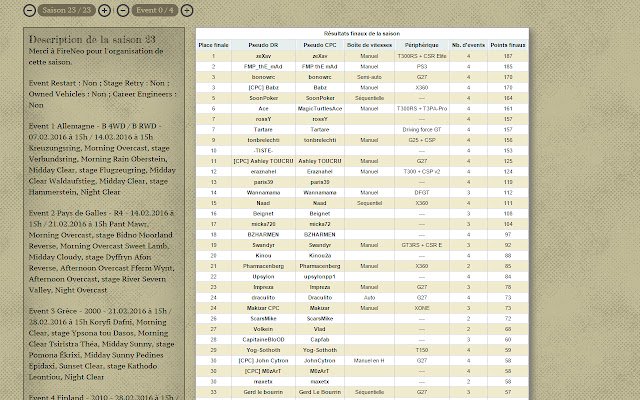This screenshot has height=400, width=640.
Task: Click Gerd le bourrin driver name
Action: (263, 392)
